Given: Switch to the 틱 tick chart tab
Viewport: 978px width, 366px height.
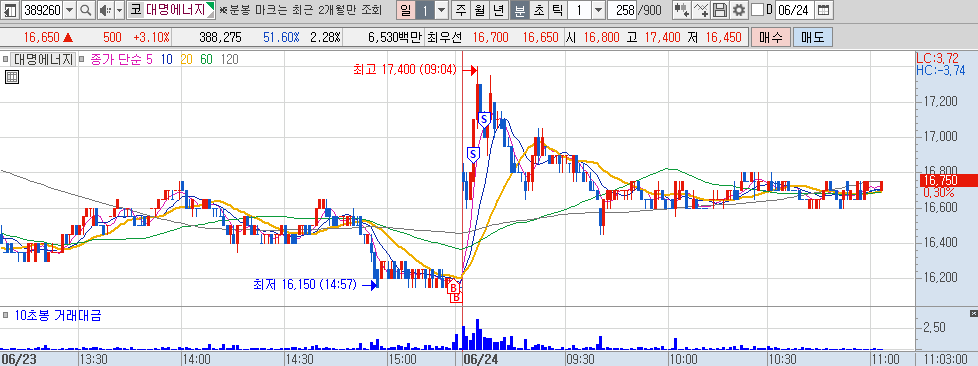Looking at the screenshot, I should pyautogui.click(x=558, y=9).
